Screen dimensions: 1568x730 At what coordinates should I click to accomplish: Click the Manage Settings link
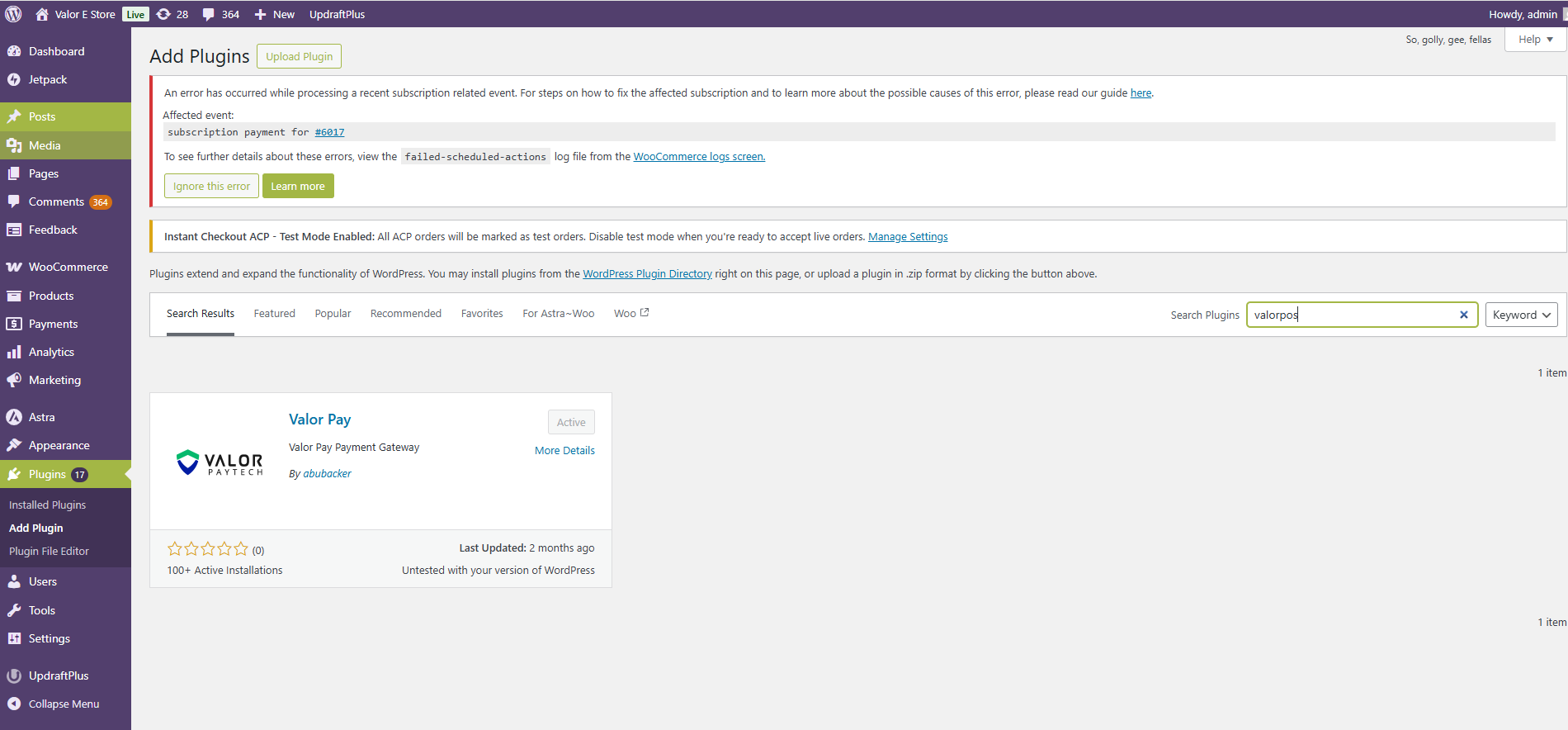pos(908,237)
